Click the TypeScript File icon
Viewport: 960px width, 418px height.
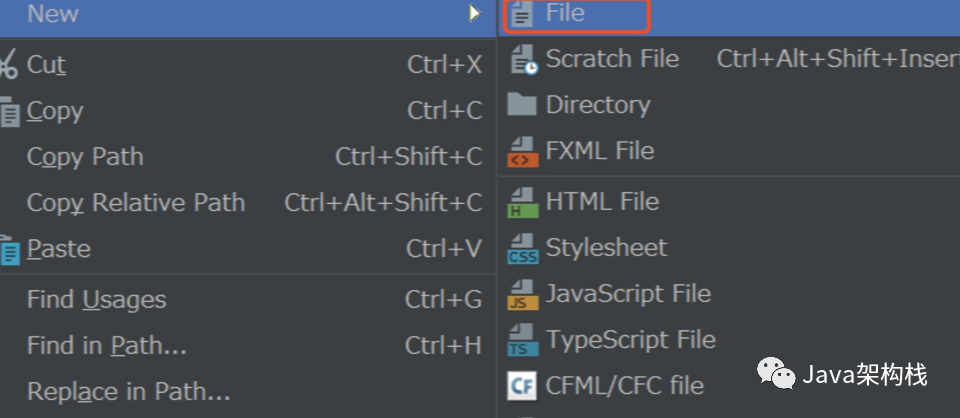click(x=522, y=340)
